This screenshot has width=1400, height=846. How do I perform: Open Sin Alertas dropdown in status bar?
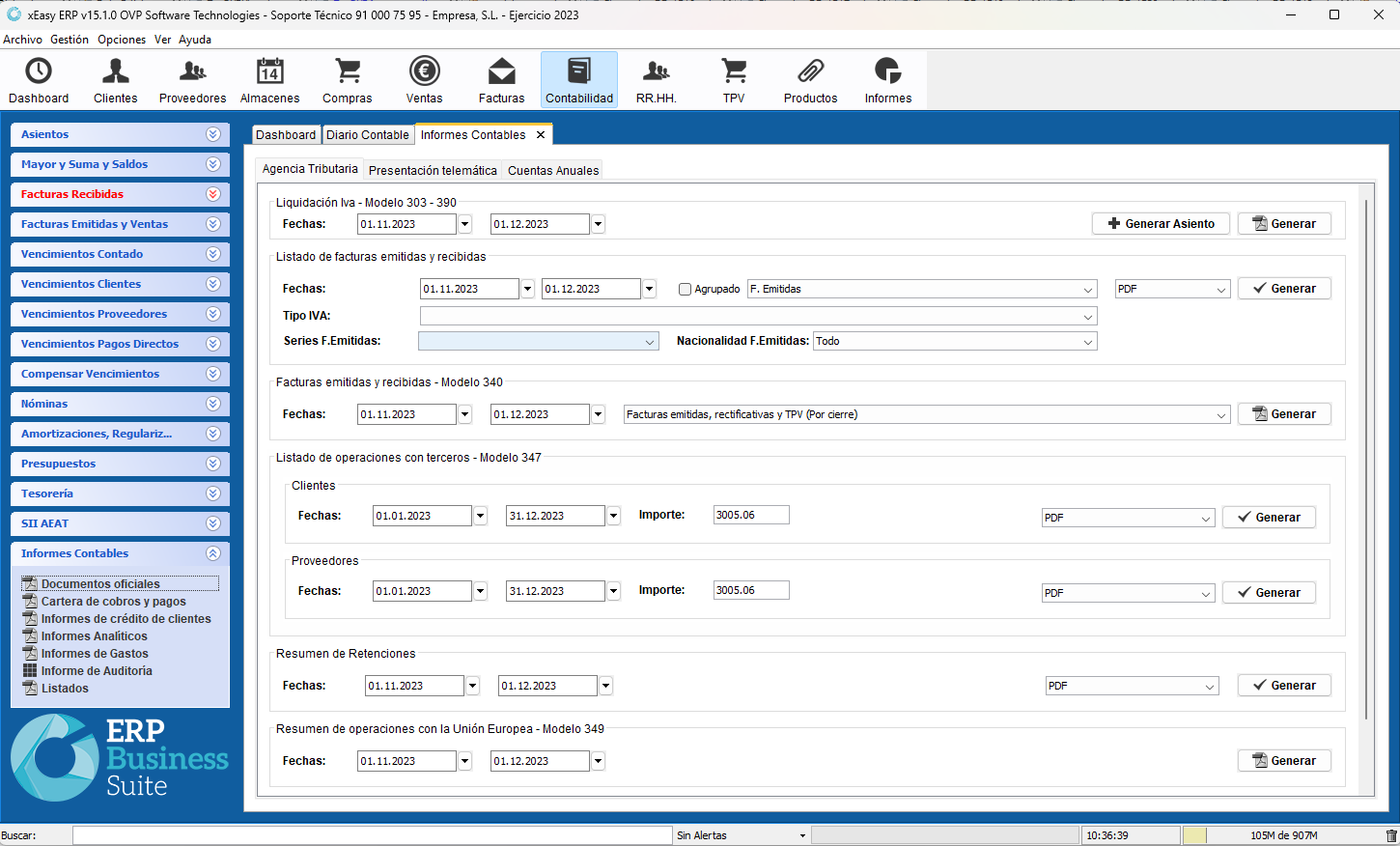click(x=741, y=835)
